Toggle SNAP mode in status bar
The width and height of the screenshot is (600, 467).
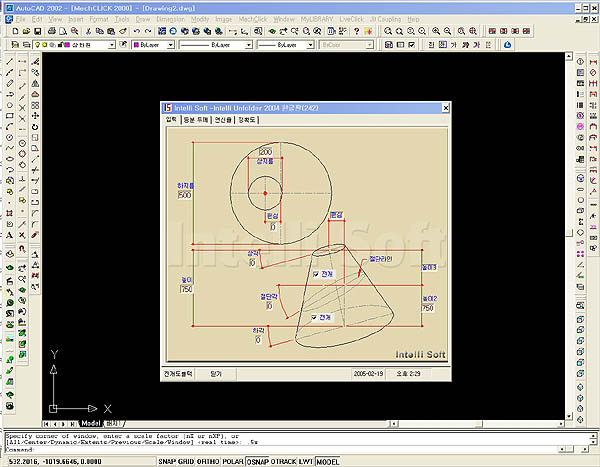(x=167, y=461)
